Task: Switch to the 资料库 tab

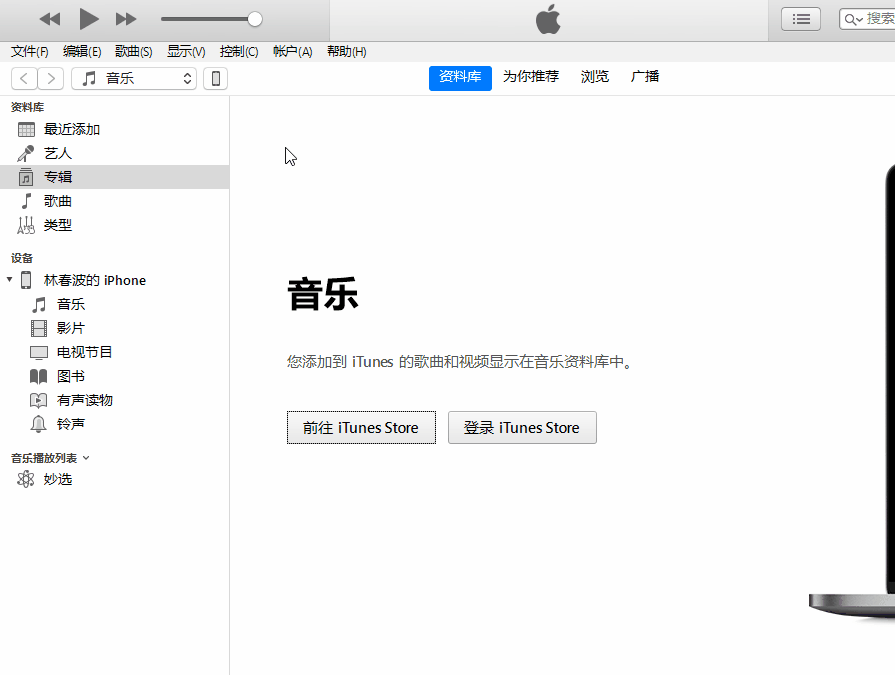Action: 460,77
